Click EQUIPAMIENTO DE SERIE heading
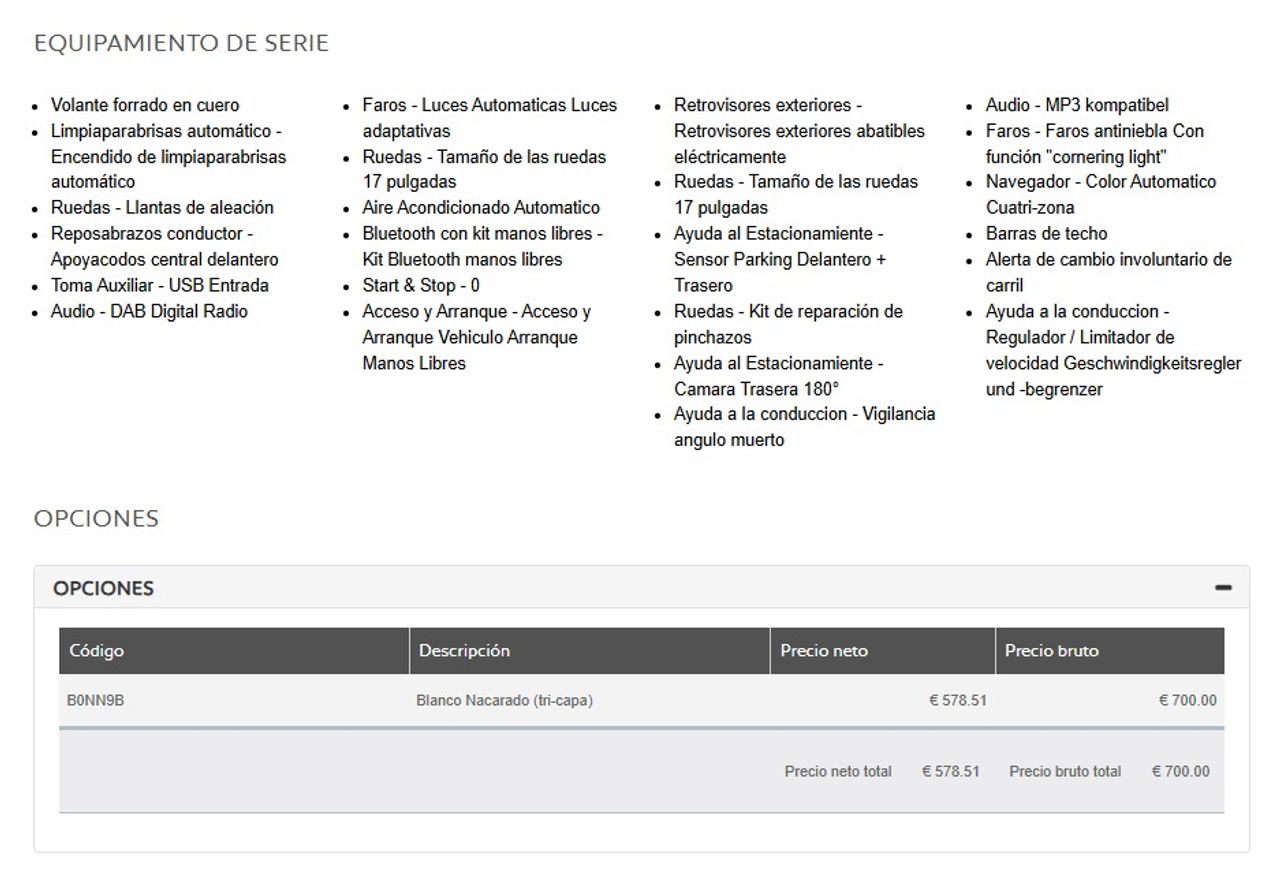The image size is (1280, 884). pos(181,44)
